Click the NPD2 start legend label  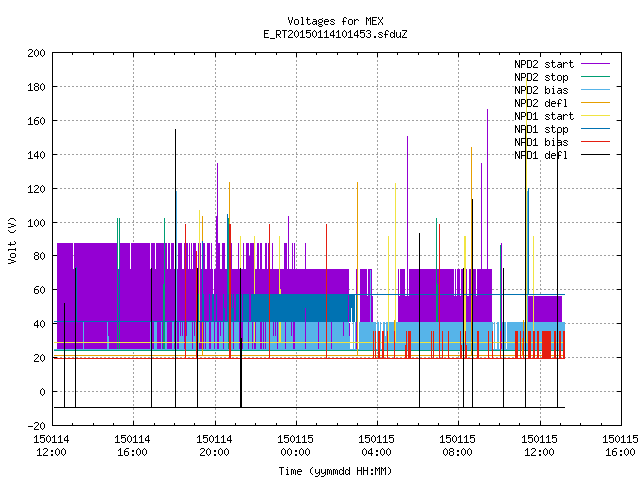tap(544, 64)
